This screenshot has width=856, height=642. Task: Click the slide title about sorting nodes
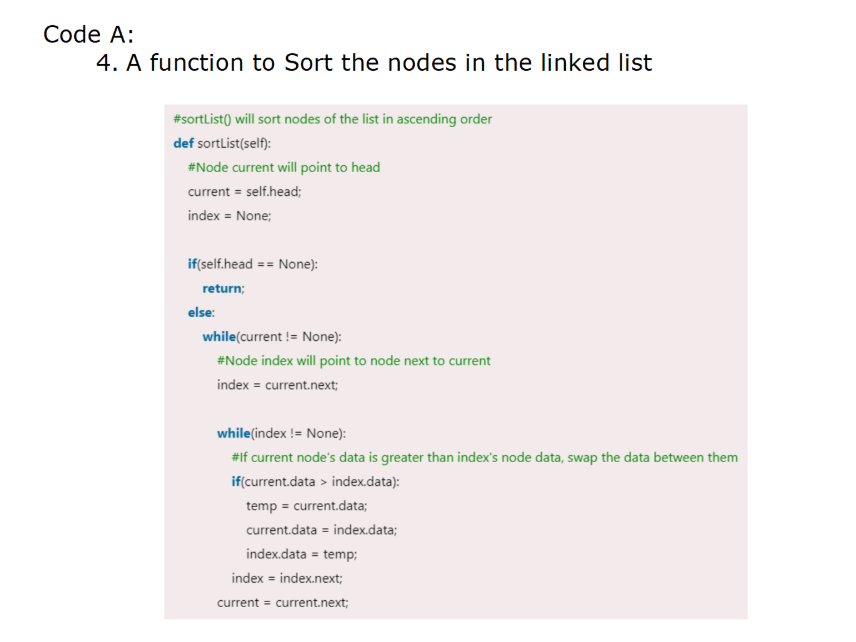point(374,63)
